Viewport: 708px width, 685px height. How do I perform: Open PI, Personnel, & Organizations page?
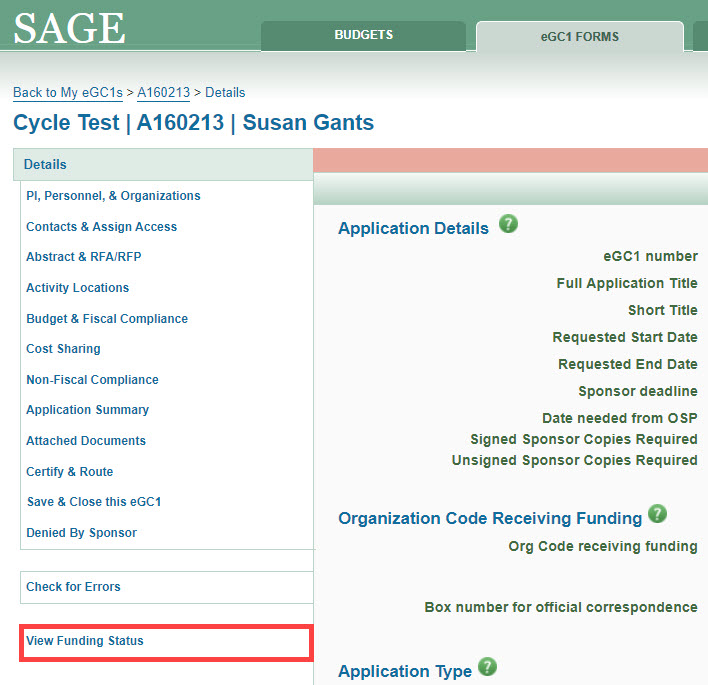tap(113, 196)
